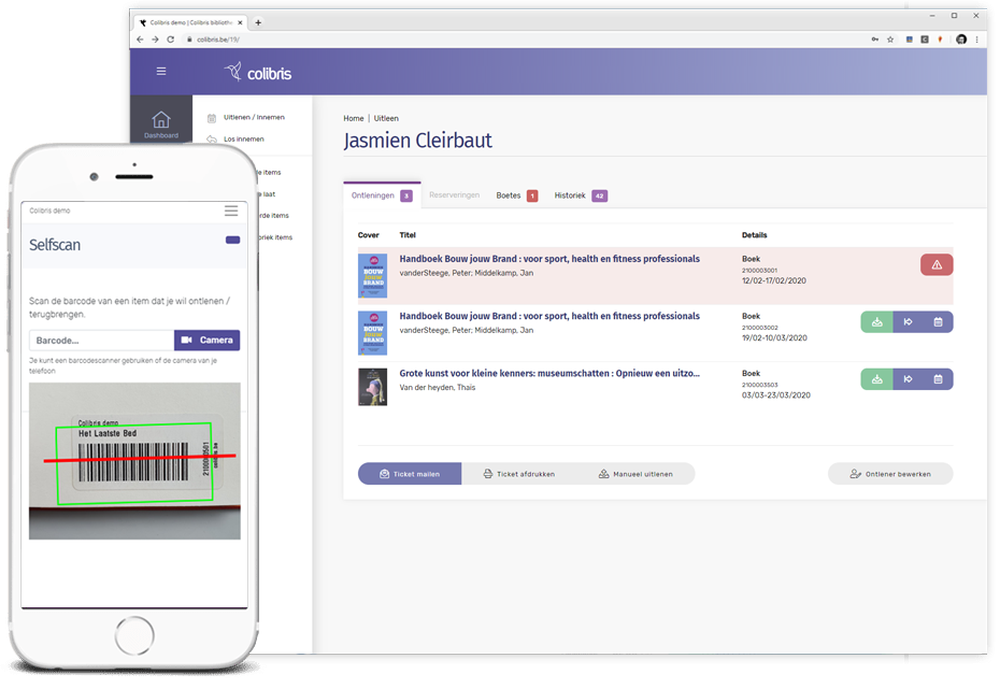Click the Selfscan heading on the phone
This screenshot has height=678, width=1000.
pos(55,245)
